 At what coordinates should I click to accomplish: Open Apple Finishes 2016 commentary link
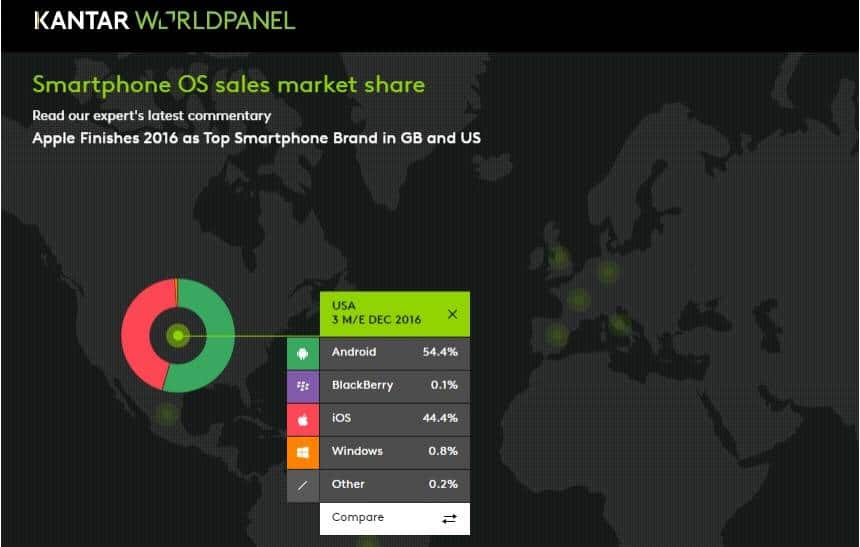tap(256, 138)
